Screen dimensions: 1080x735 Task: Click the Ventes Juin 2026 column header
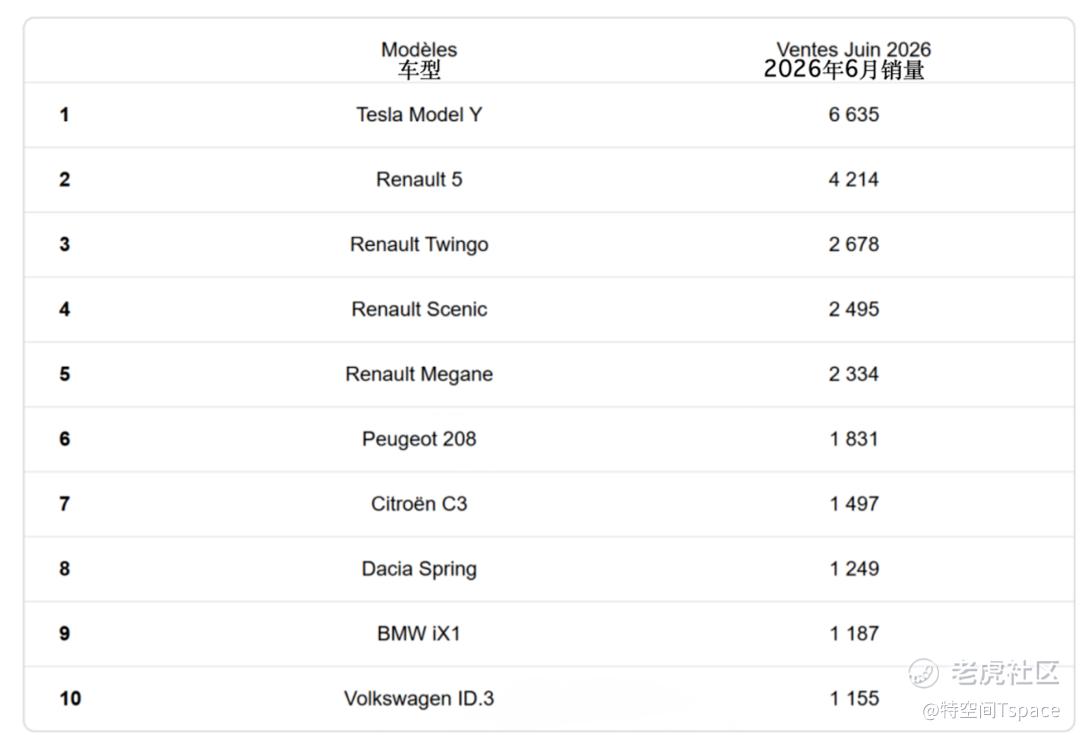[849, 59]
